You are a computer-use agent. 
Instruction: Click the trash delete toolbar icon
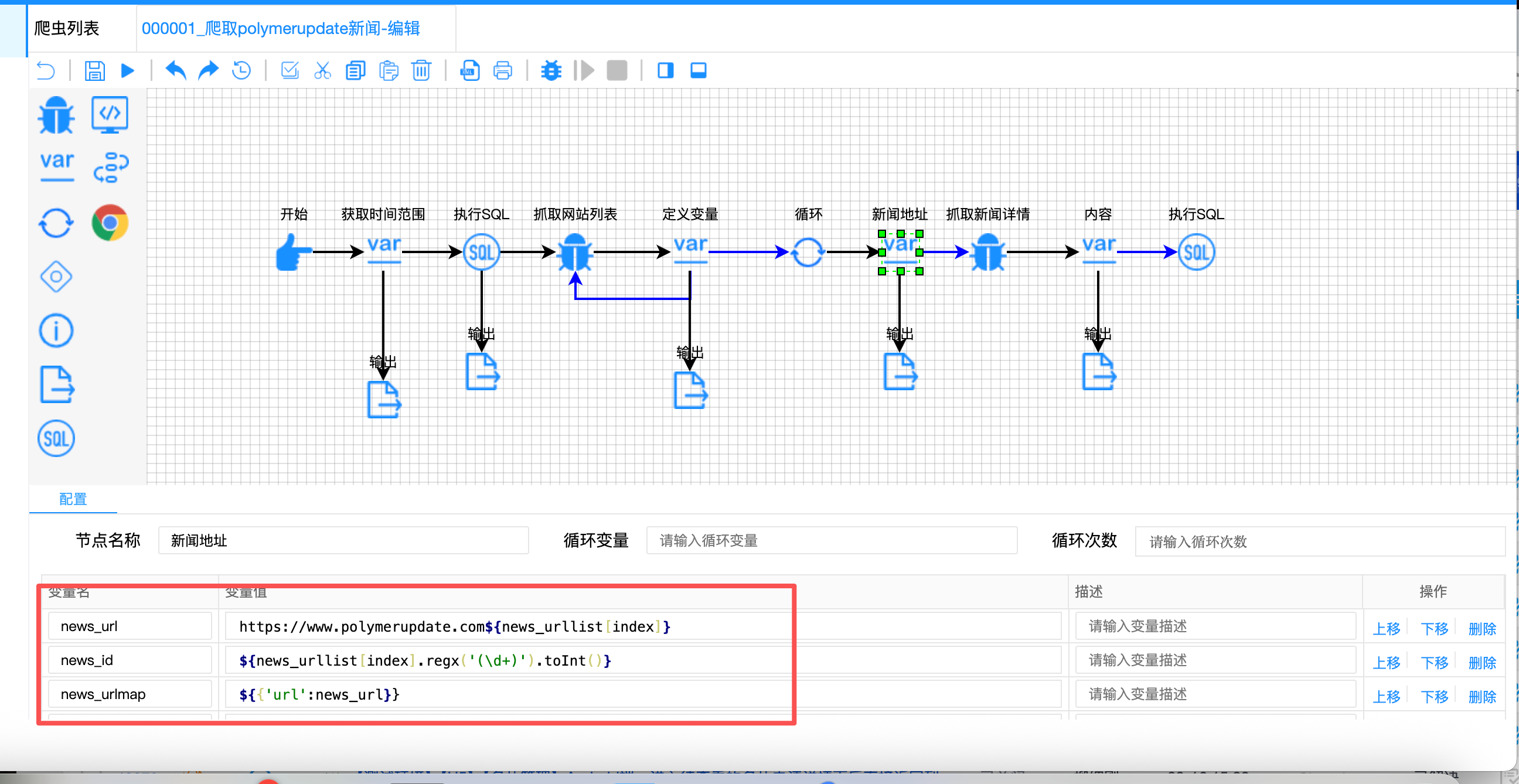pyautogui.click(x=421, y=71)
